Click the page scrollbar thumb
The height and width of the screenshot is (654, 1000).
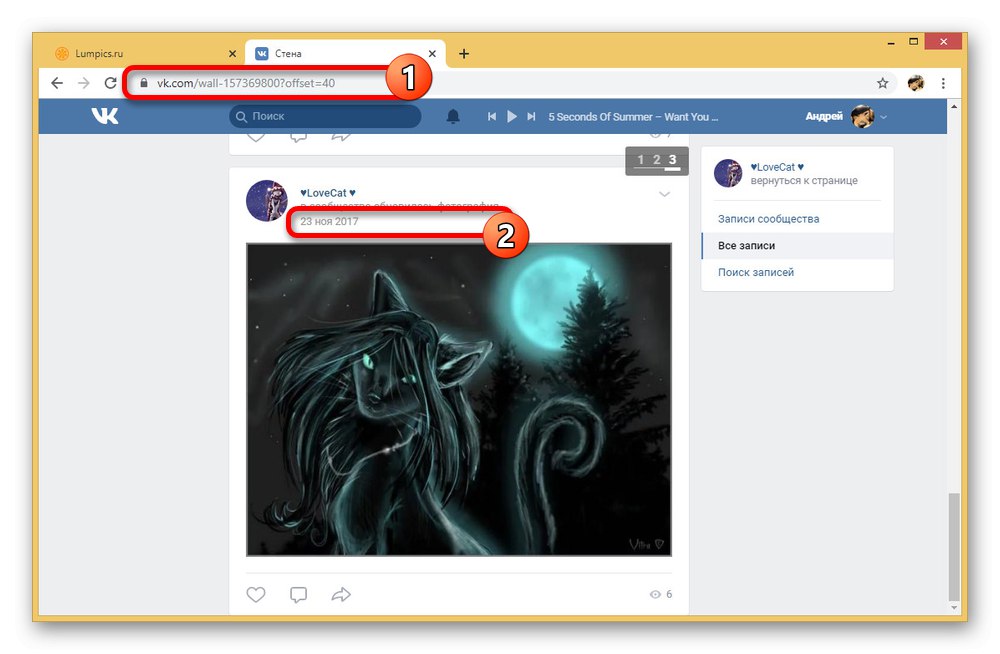click(x=954, y=546)
